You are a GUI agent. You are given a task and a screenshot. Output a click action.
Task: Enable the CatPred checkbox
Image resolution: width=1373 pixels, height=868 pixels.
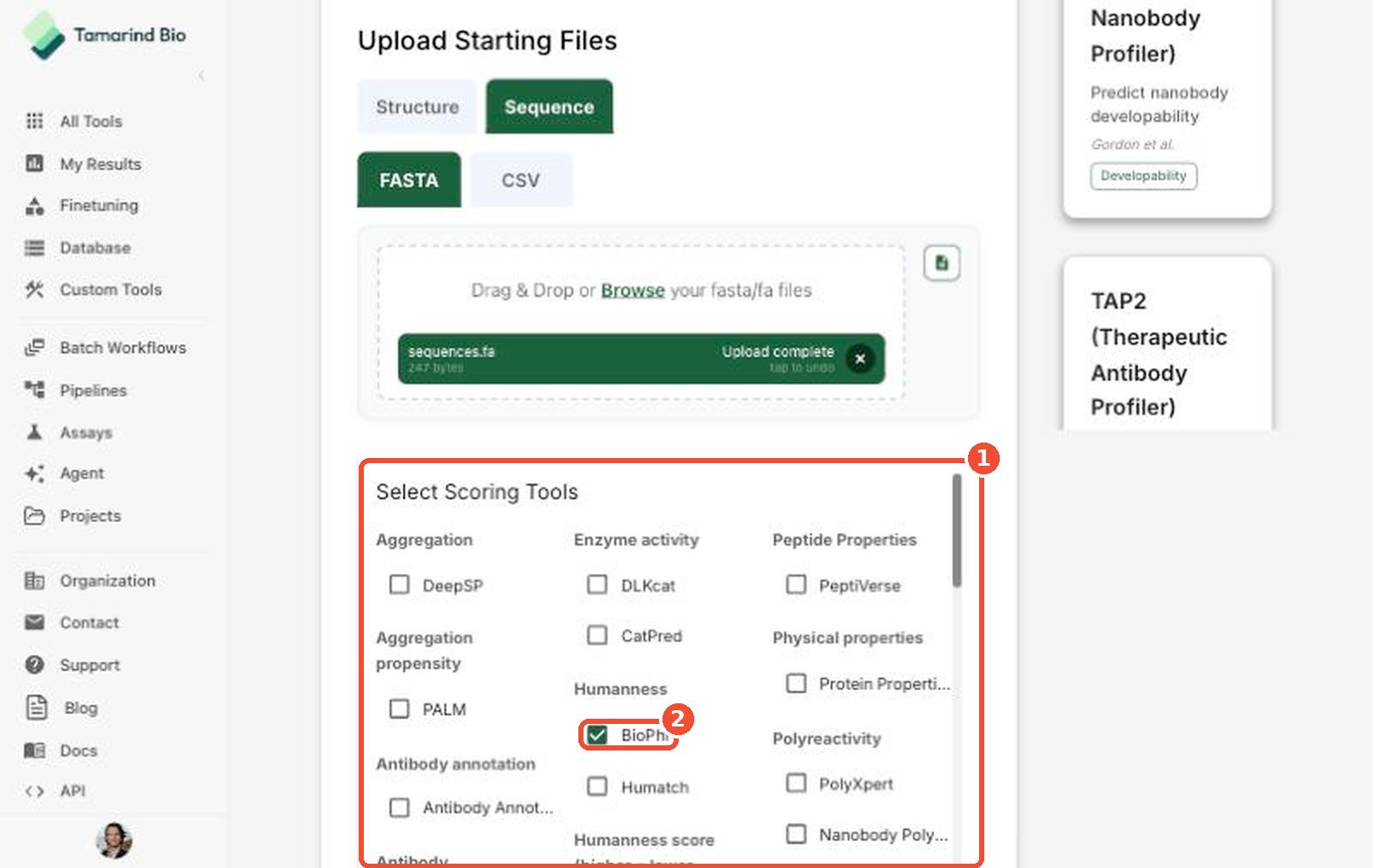597,636
